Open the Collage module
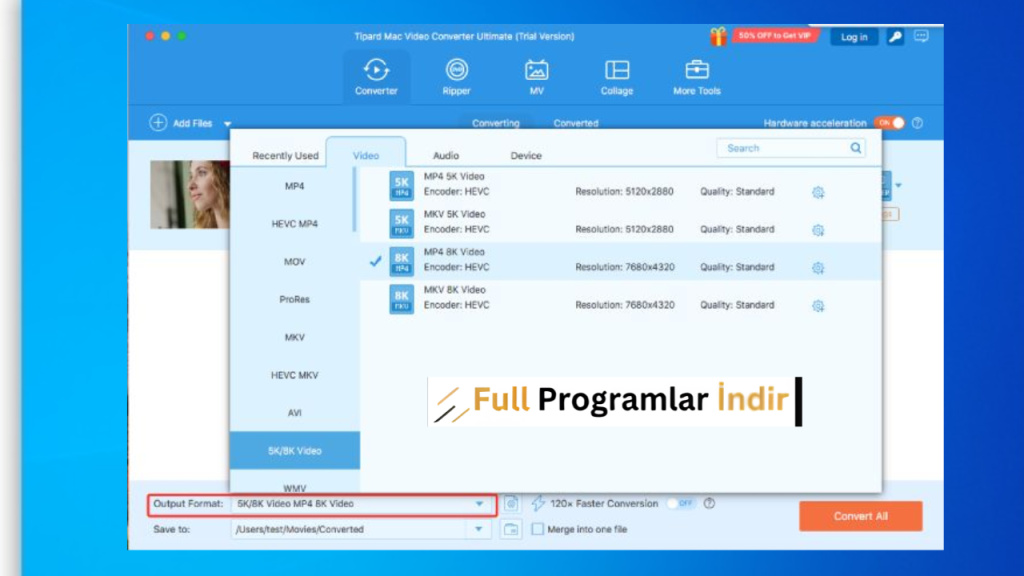 pyautogui.click(x=616, y=77)
